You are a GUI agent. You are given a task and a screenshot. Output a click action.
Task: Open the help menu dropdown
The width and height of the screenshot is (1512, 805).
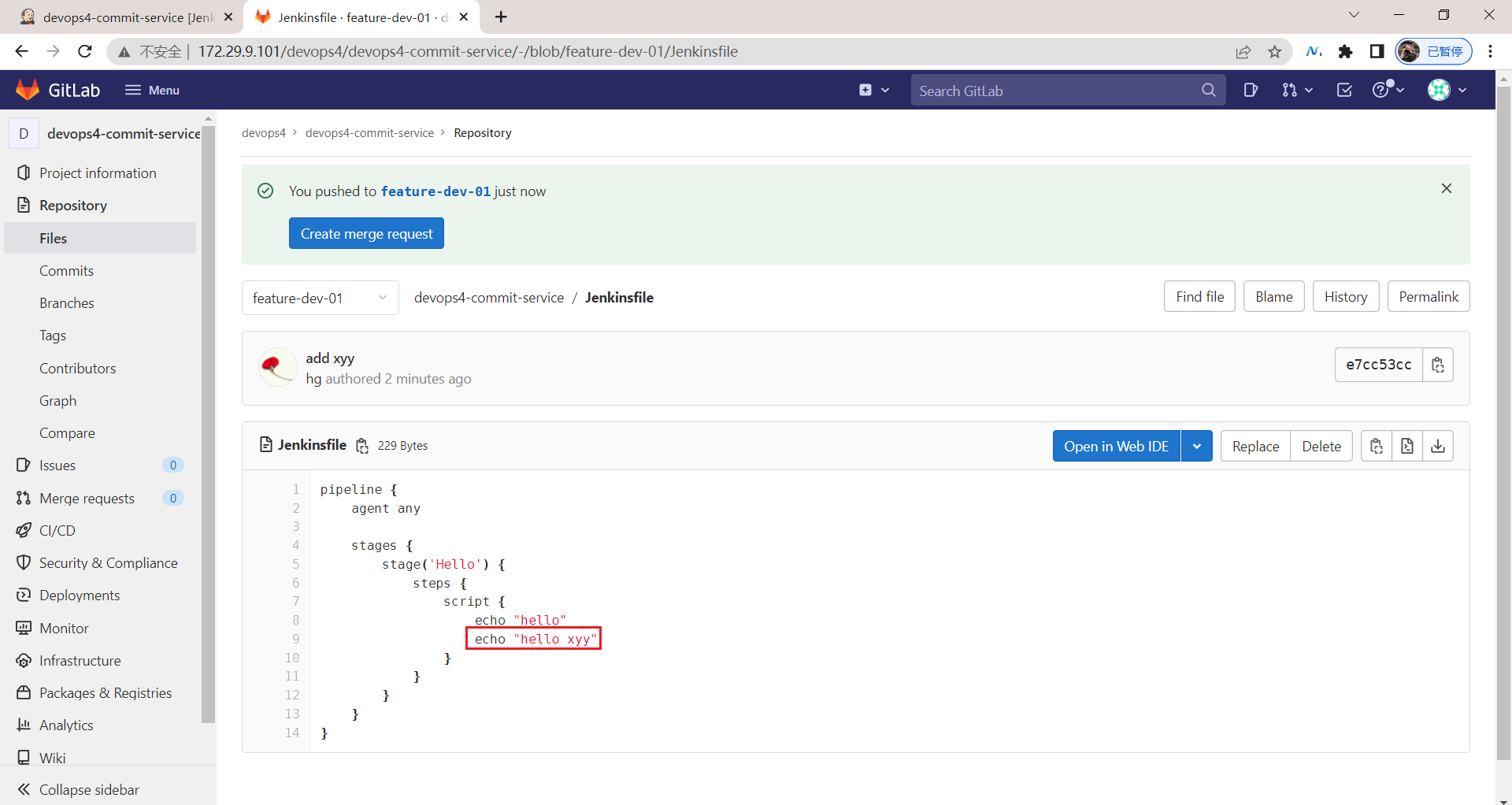tap(1388, 90)
